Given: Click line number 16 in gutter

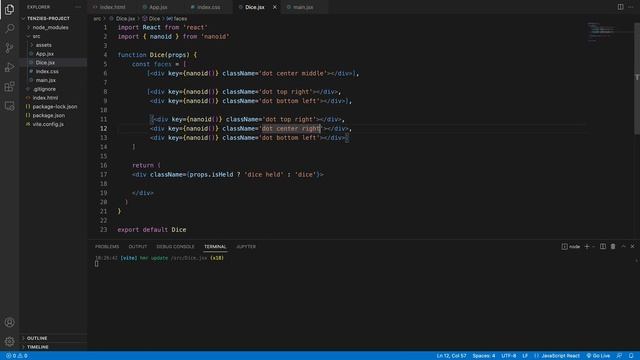Looking at the screenshot, I should coord(104,165).
